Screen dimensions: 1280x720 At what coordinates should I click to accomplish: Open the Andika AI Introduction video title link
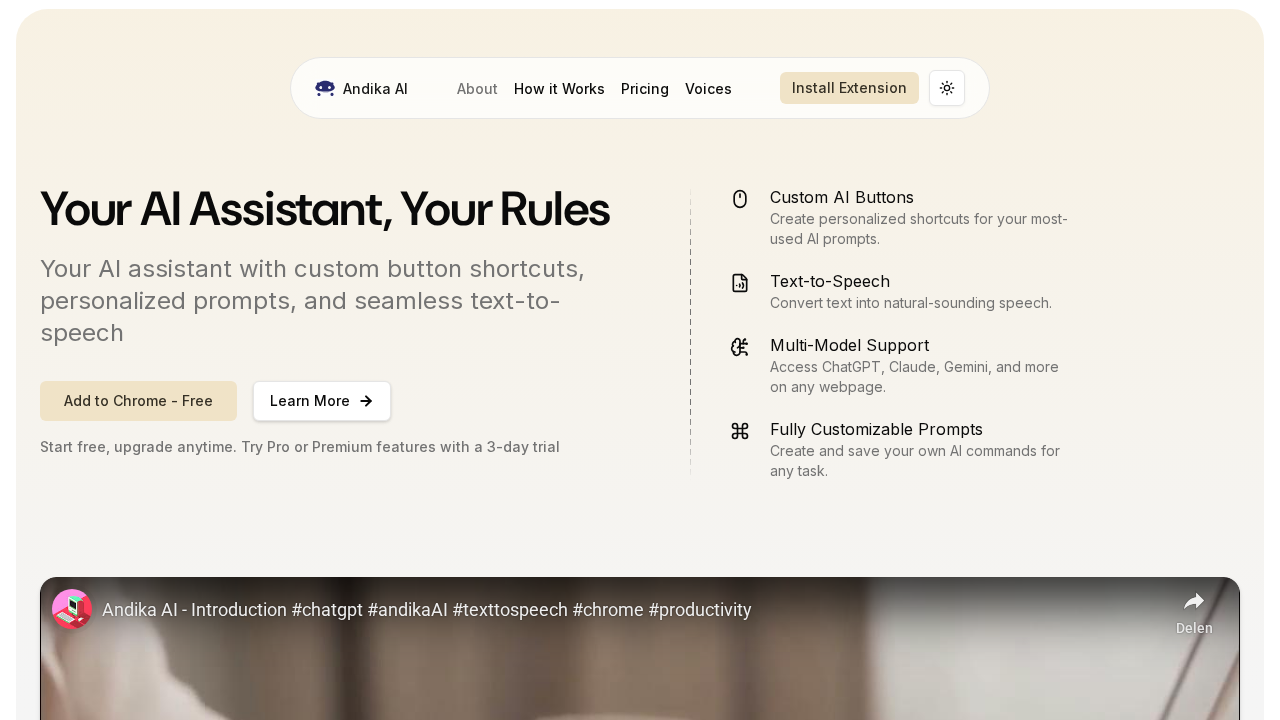[426, 610]
